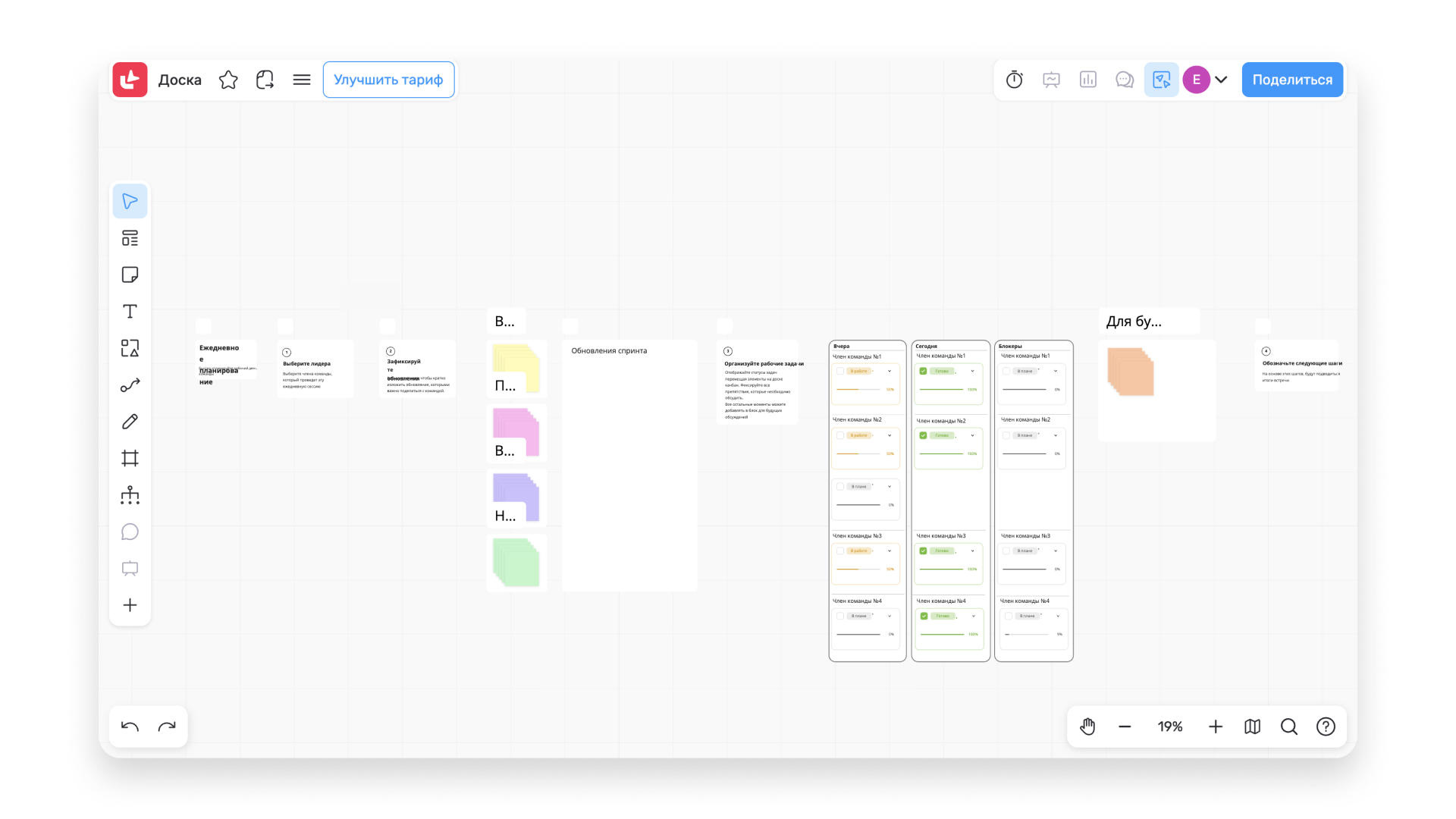Viewport: 1456px width, 819px height.
Task: Click Готово status tag for №1 in Сегодня
Action: pos(942,371)
